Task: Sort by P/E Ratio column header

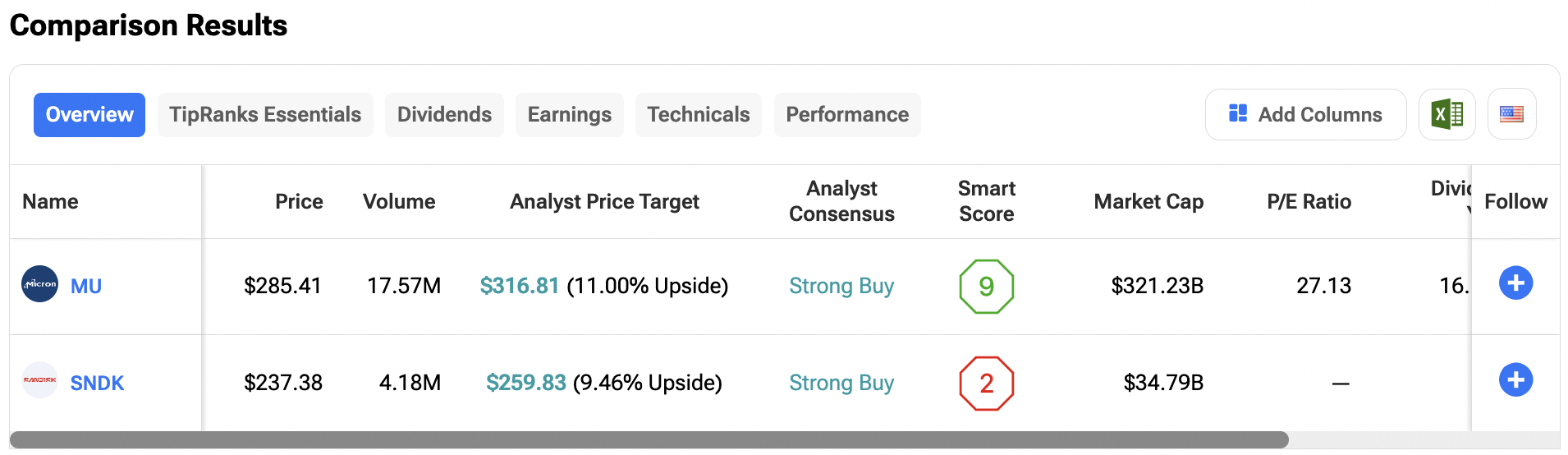Action: pyautogui.click(x=1309, y=201)
